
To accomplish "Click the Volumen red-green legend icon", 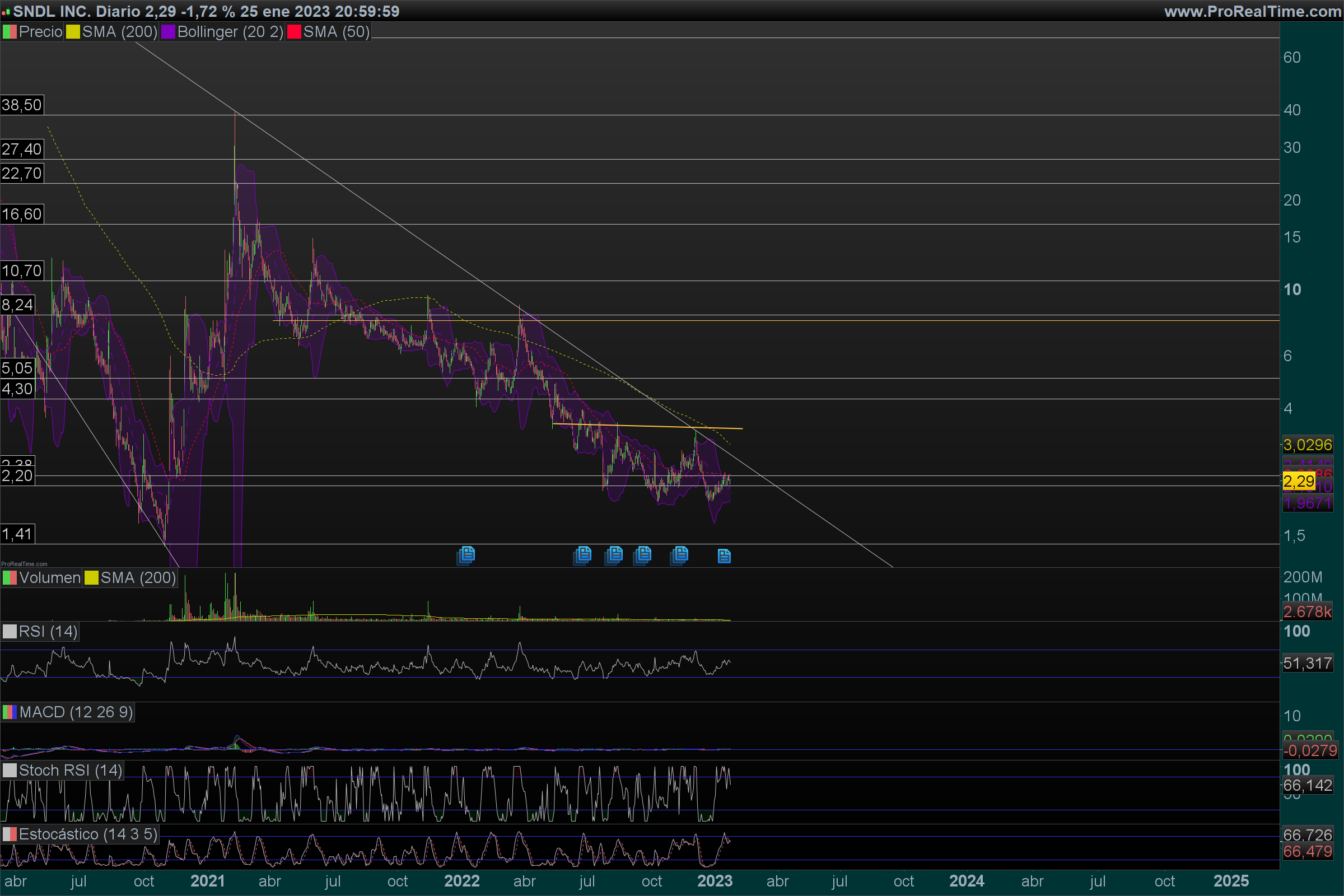I will (9, 578).
